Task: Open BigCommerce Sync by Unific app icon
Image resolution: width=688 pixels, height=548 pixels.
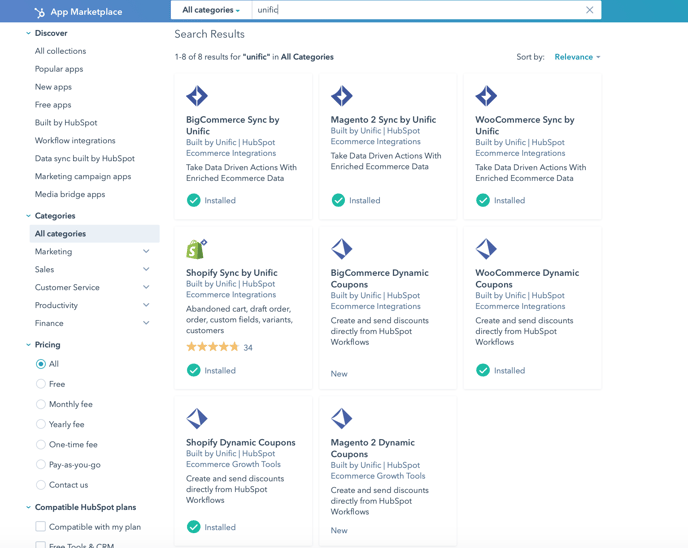Action: click(x=197, y=96)
